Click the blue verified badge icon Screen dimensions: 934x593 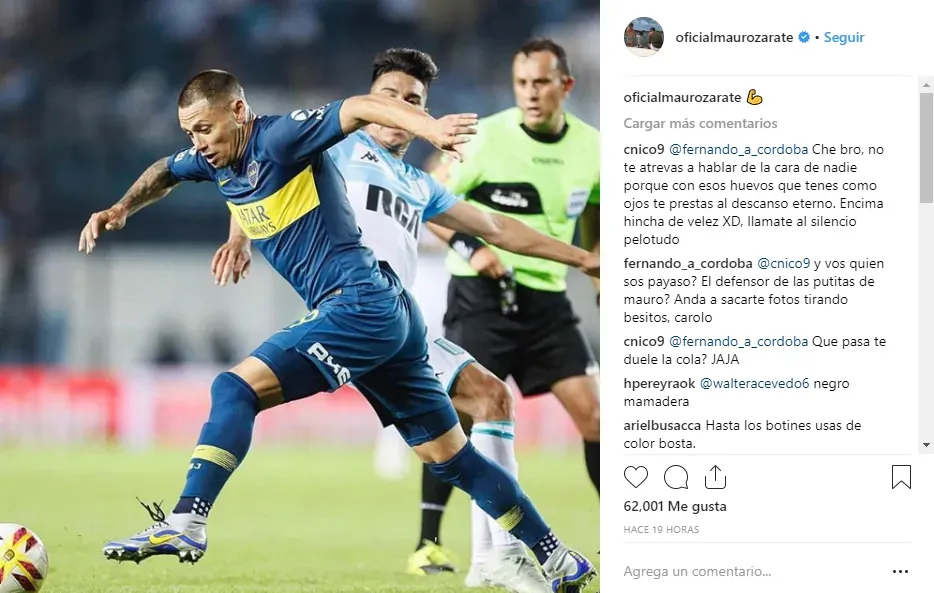click(x=804, y=37)
